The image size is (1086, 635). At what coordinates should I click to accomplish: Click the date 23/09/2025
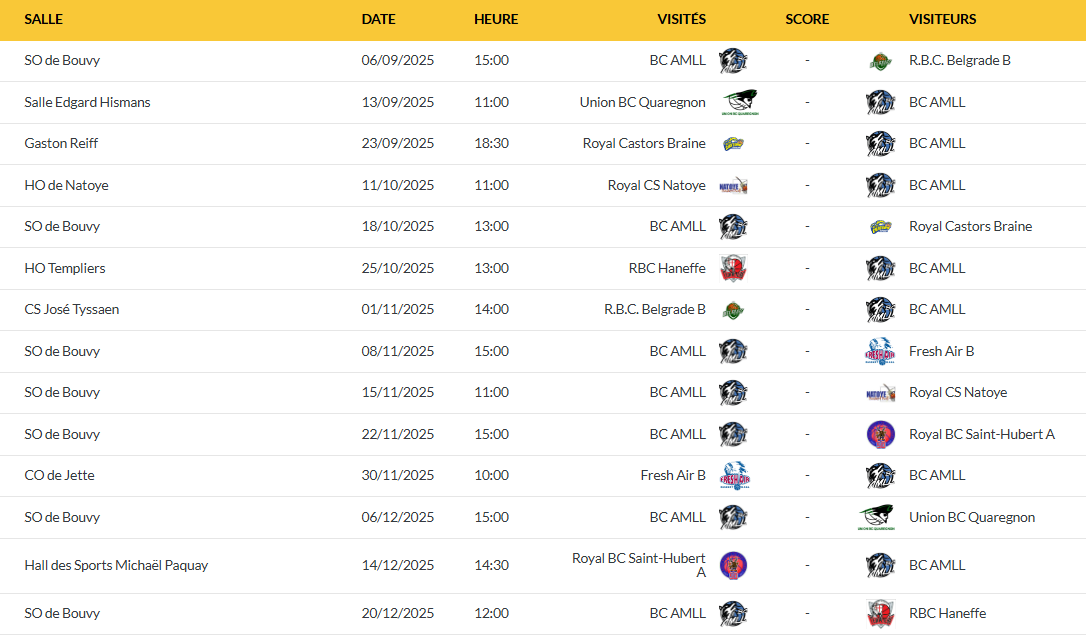[398, 143]
